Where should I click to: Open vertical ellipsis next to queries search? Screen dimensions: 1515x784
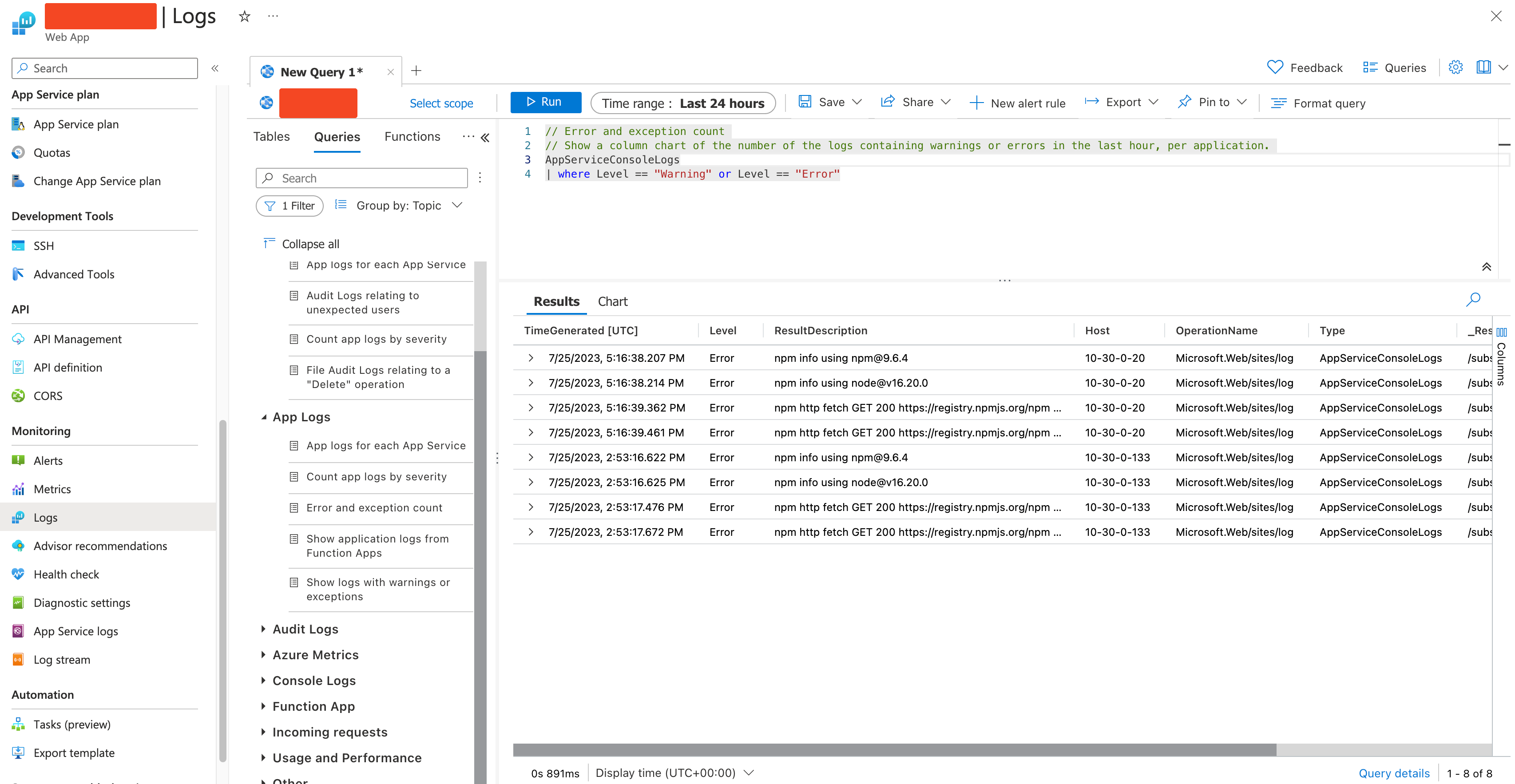[x=480, y=178]
